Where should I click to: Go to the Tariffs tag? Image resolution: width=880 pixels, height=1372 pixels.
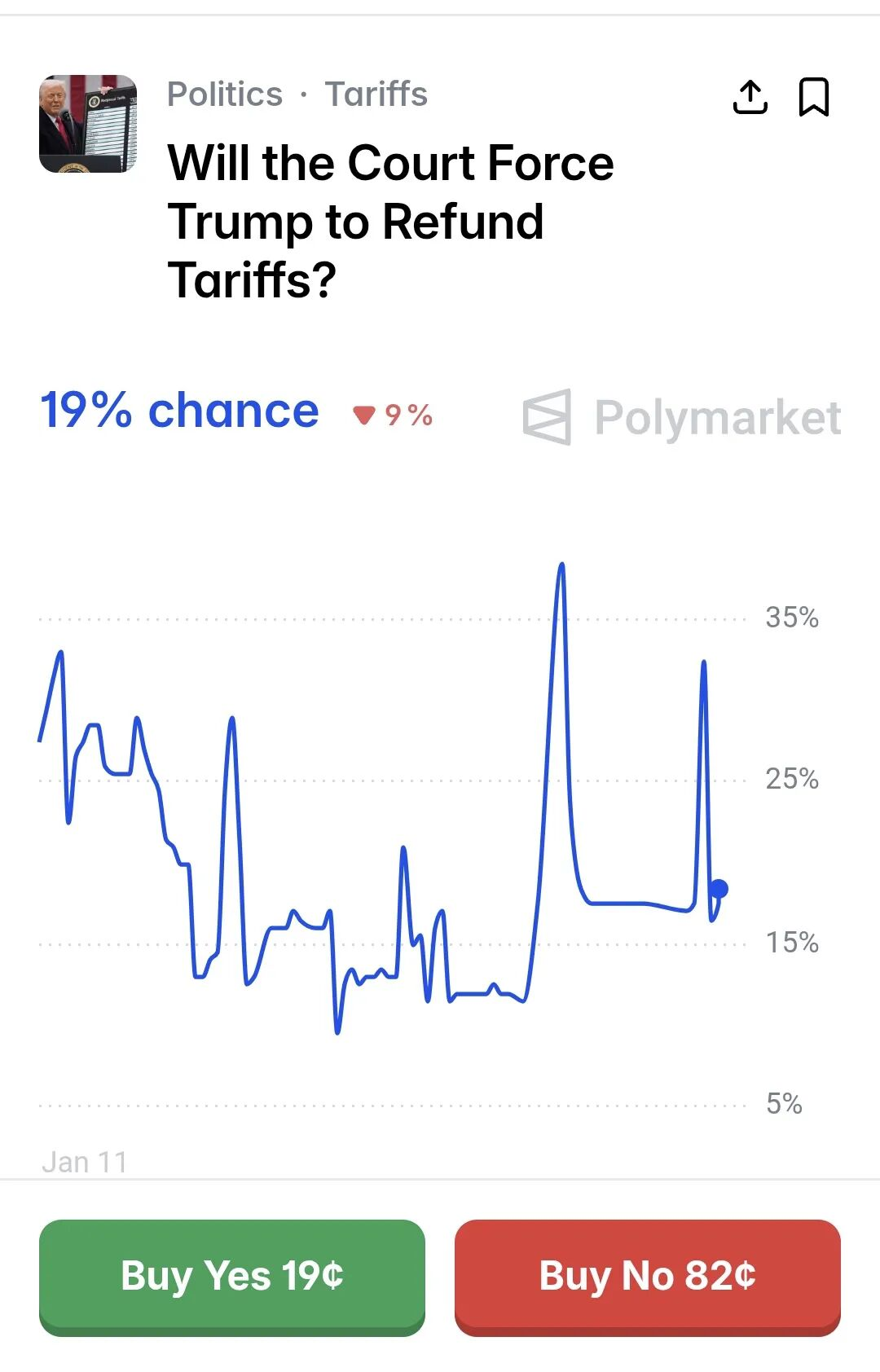(376, 95)
